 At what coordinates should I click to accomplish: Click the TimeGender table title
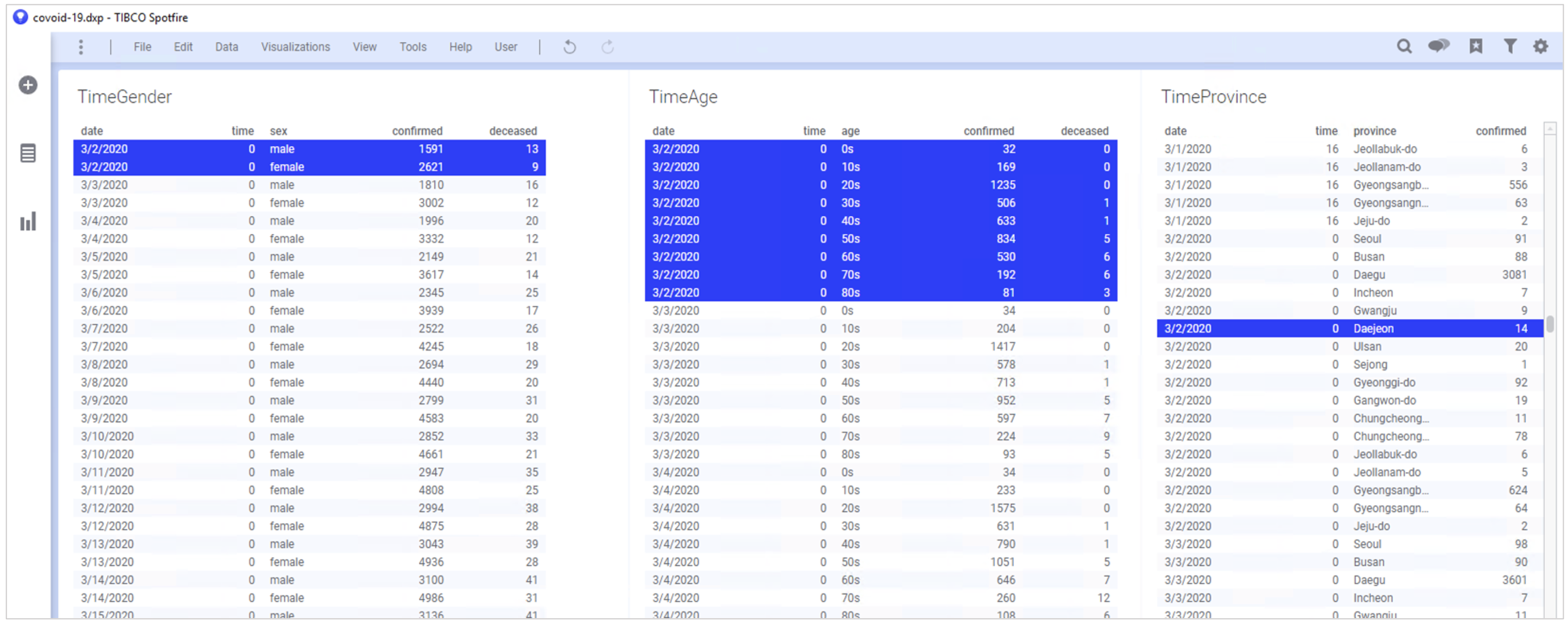pos(124,97)
